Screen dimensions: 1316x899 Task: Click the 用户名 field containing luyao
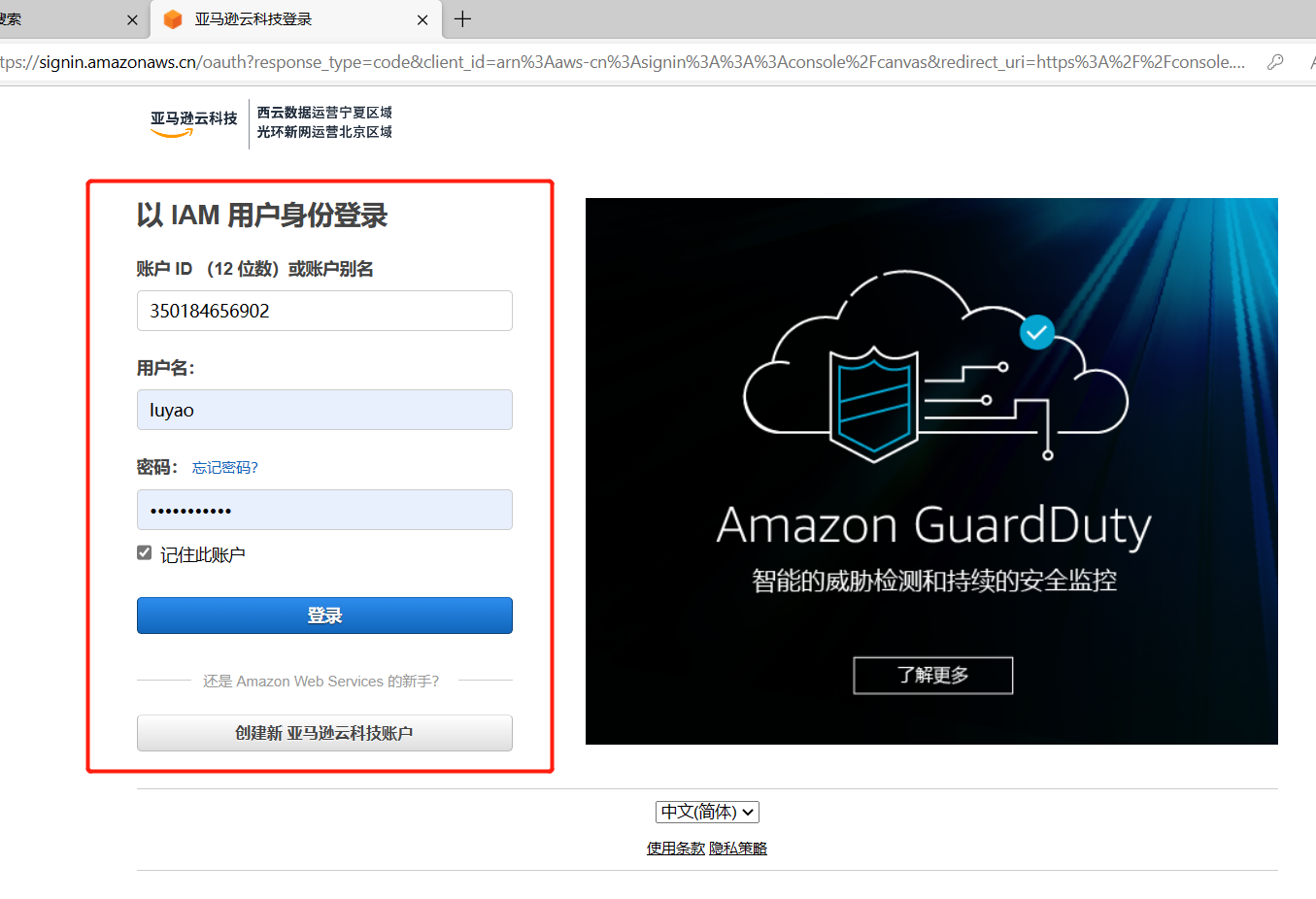[x=324, y=410]
